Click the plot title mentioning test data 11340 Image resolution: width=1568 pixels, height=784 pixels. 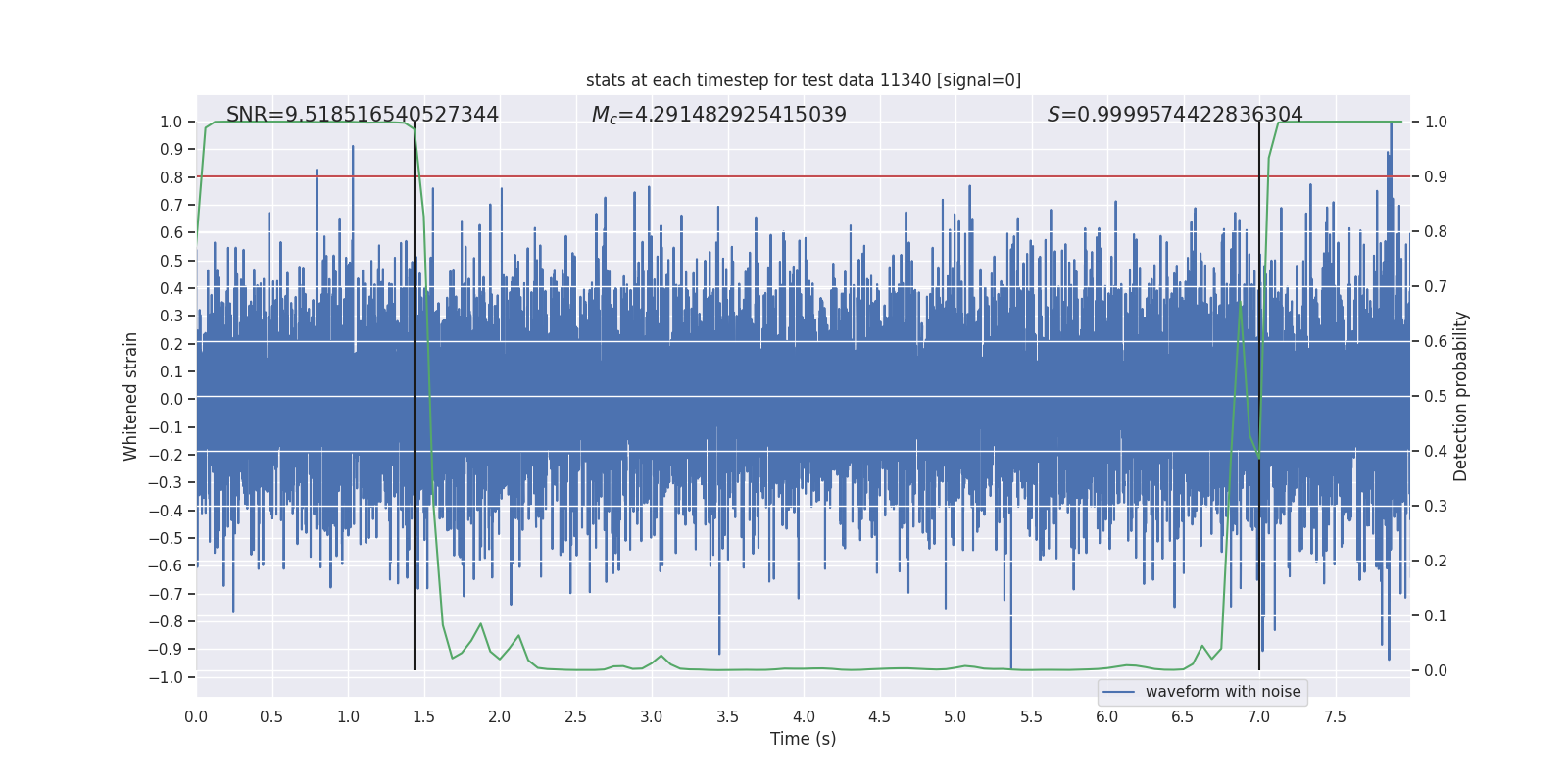pos(803,80)
